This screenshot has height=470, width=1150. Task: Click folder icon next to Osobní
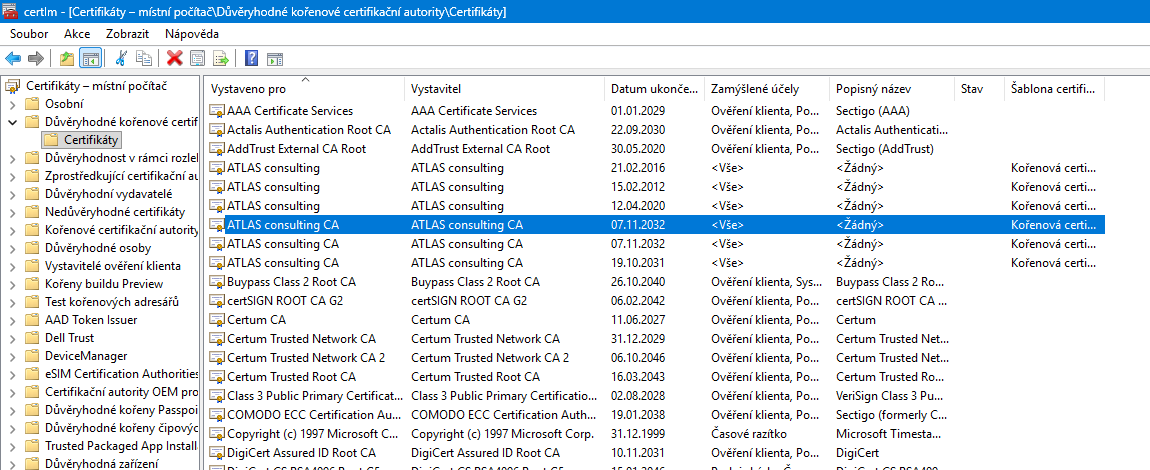tap(32, 104)
